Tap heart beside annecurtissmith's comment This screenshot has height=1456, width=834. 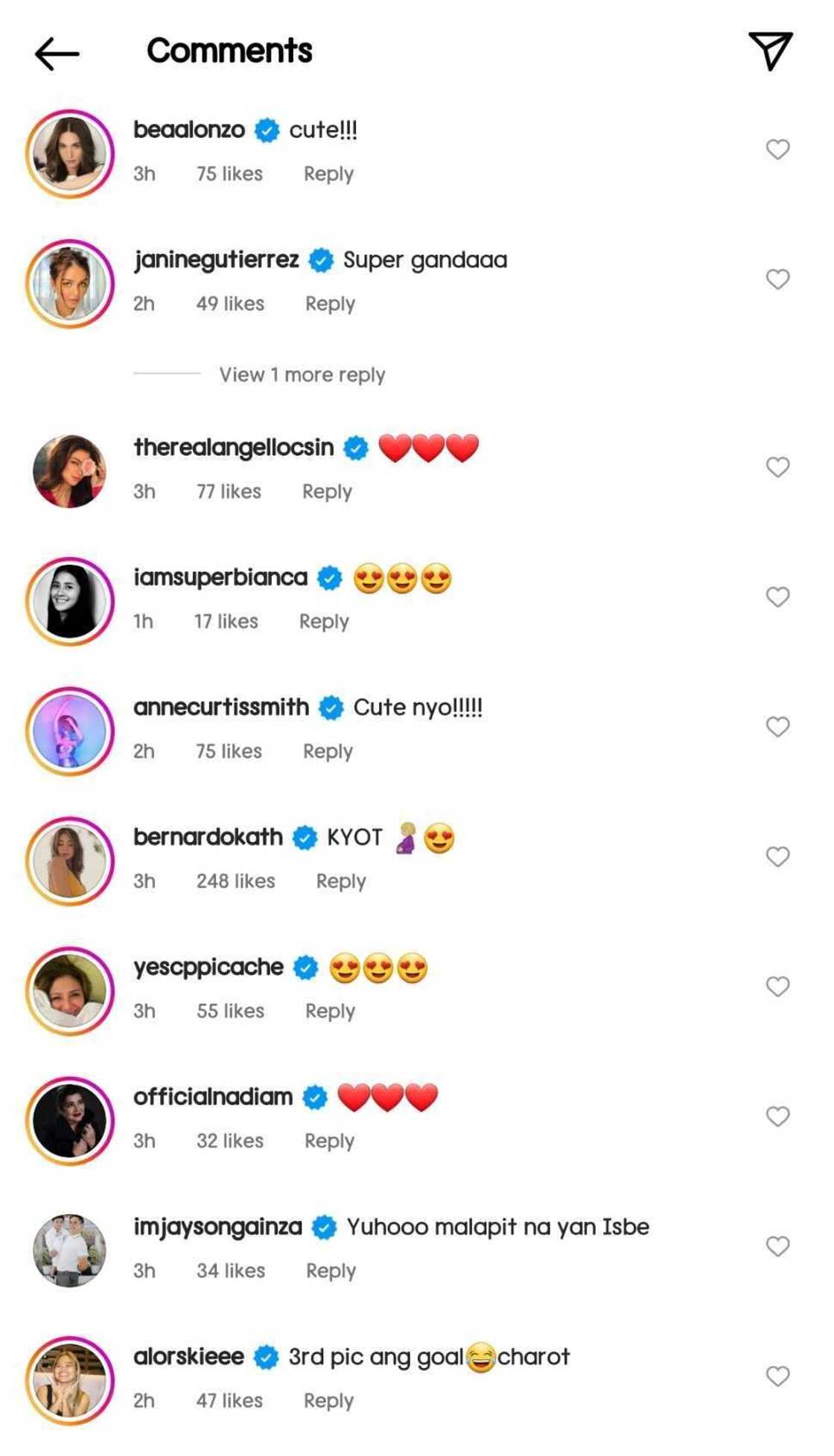[x=777, y=727]
